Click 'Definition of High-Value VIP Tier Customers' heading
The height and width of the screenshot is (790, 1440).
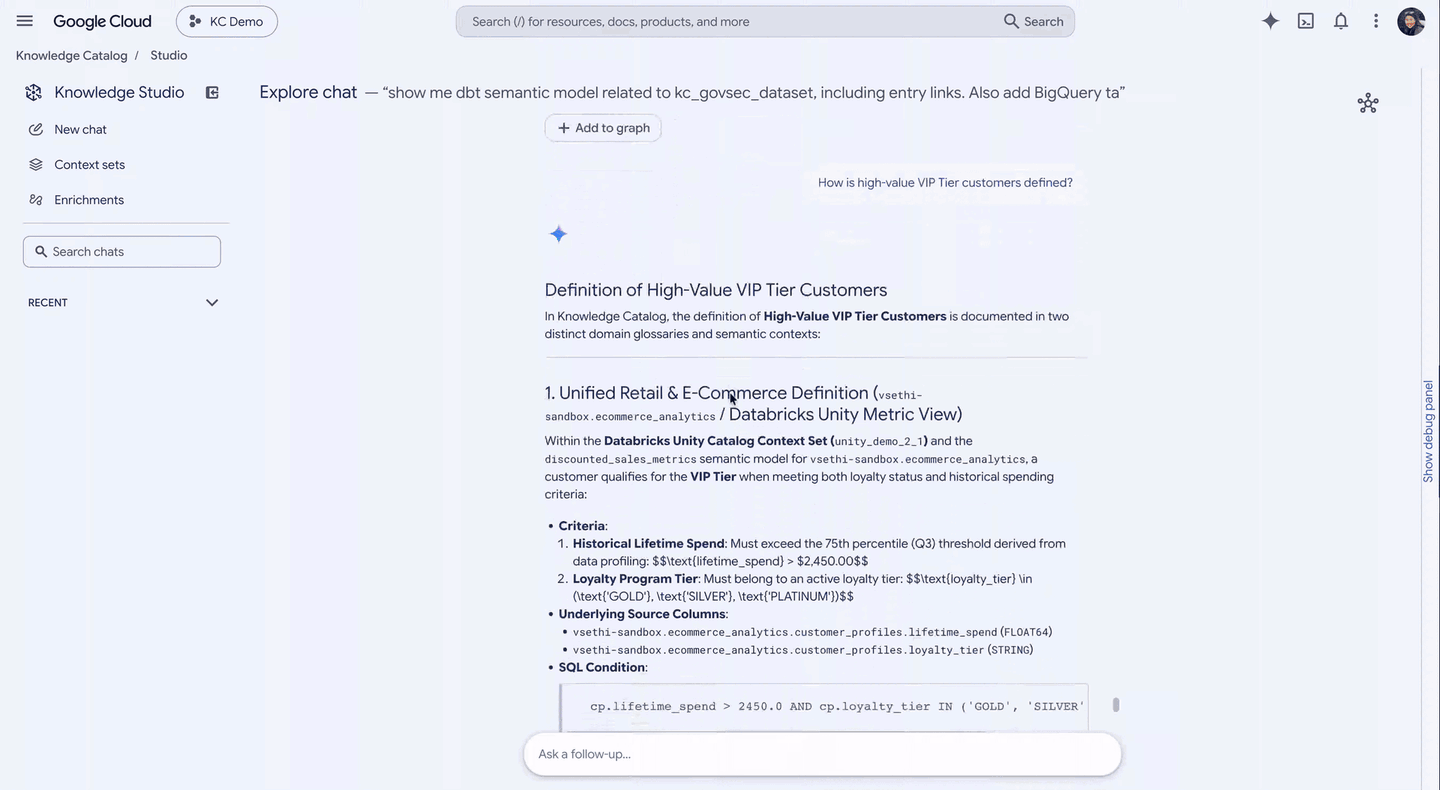point(716,290)
